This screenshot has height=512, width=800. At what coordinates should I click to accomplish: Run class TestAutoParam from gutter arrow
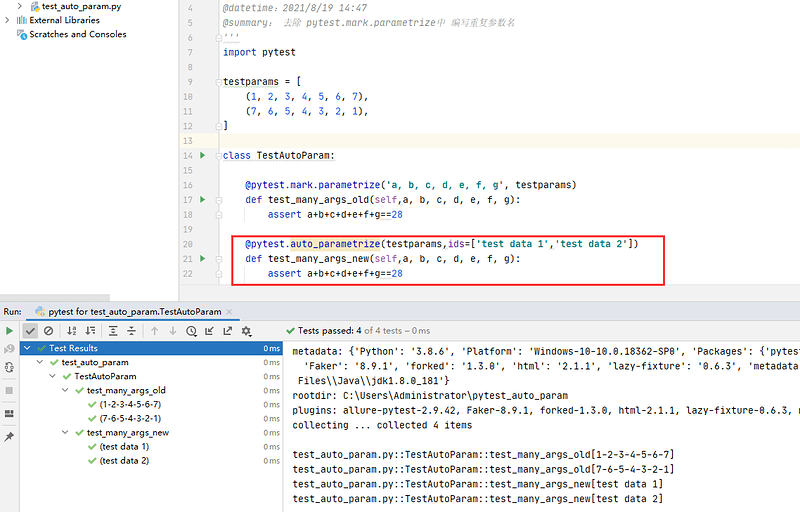click(203, 155)
